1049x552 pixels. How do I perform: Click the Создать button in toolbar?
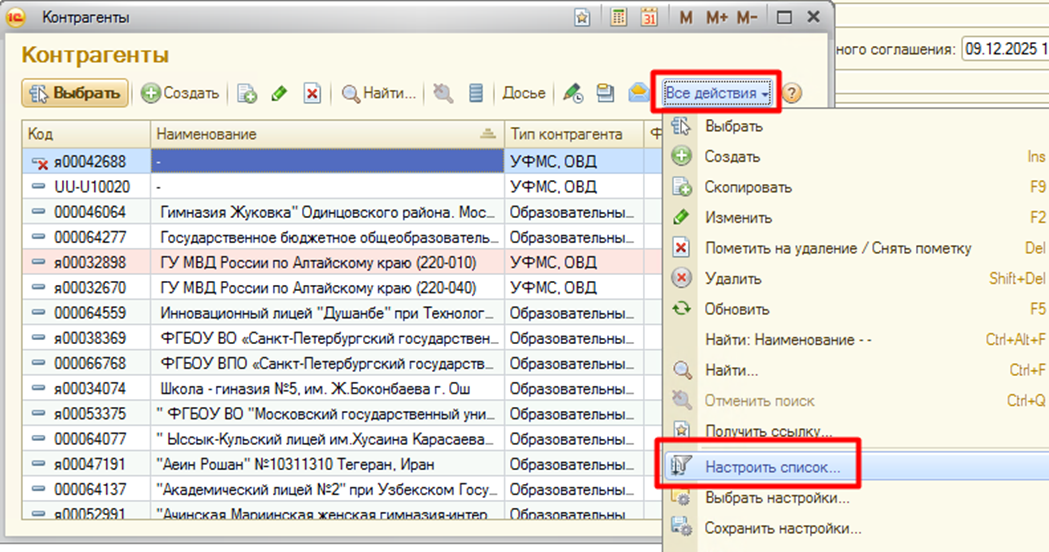180,93
